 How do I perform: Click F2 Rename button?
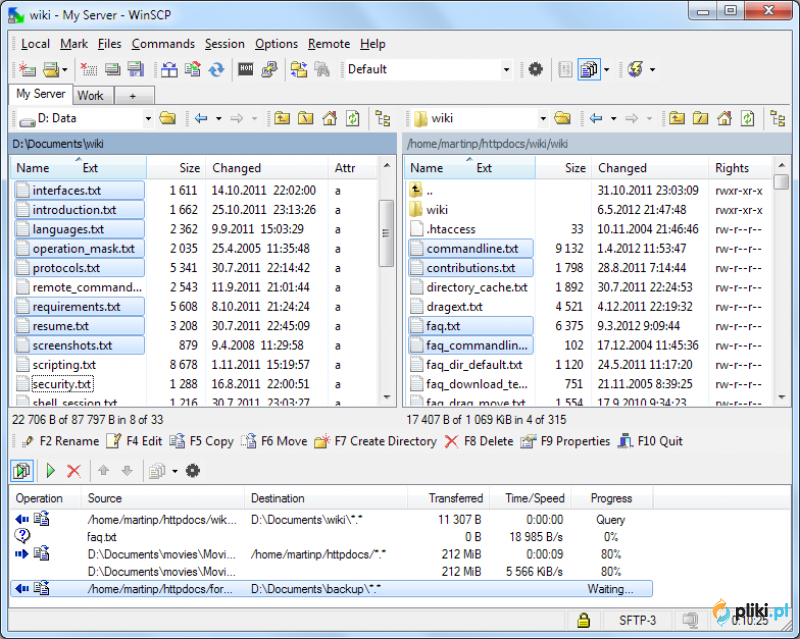[x=60, y=441]
